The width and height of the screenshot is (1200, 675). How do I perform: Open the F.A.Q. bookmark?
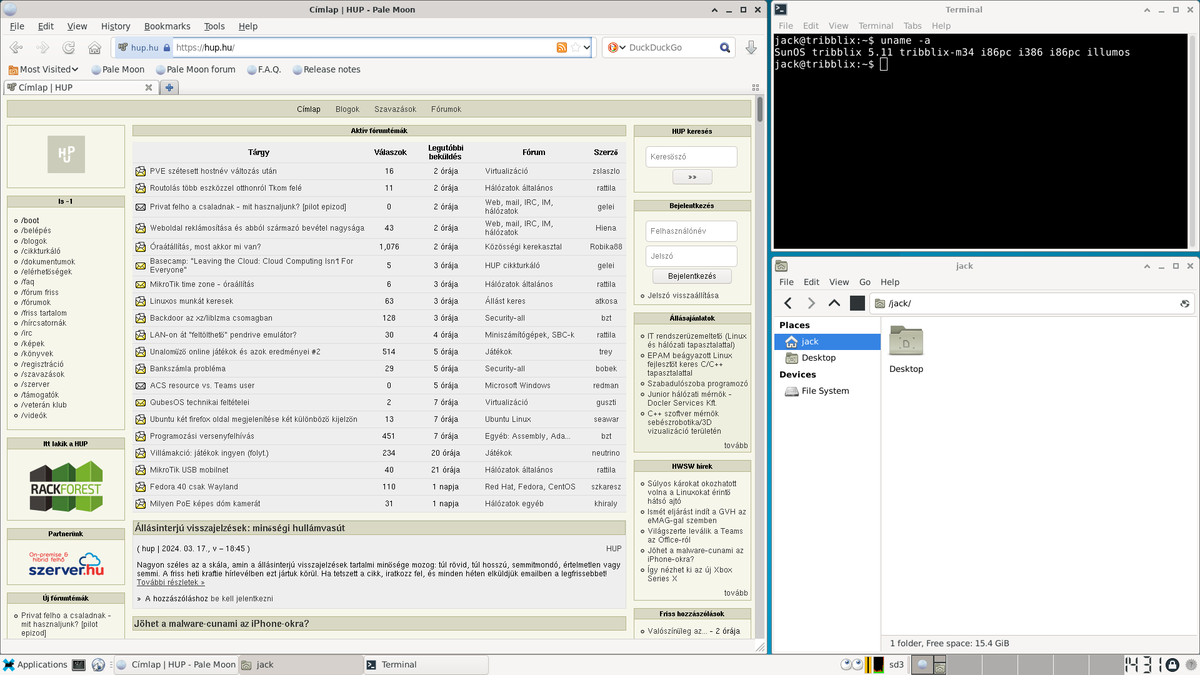[x=263, y=70]
